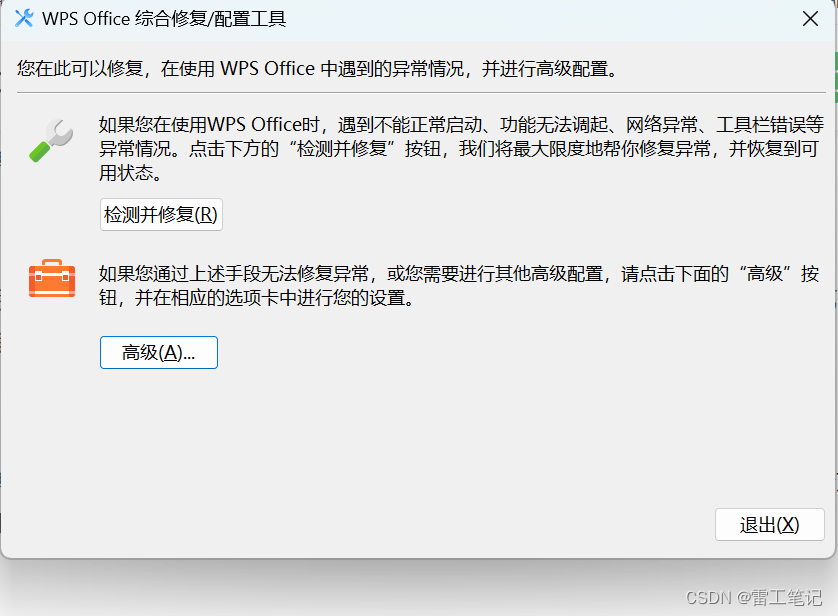Click the orange toolbox icon

pyautogui.click(x=52, y=278)
